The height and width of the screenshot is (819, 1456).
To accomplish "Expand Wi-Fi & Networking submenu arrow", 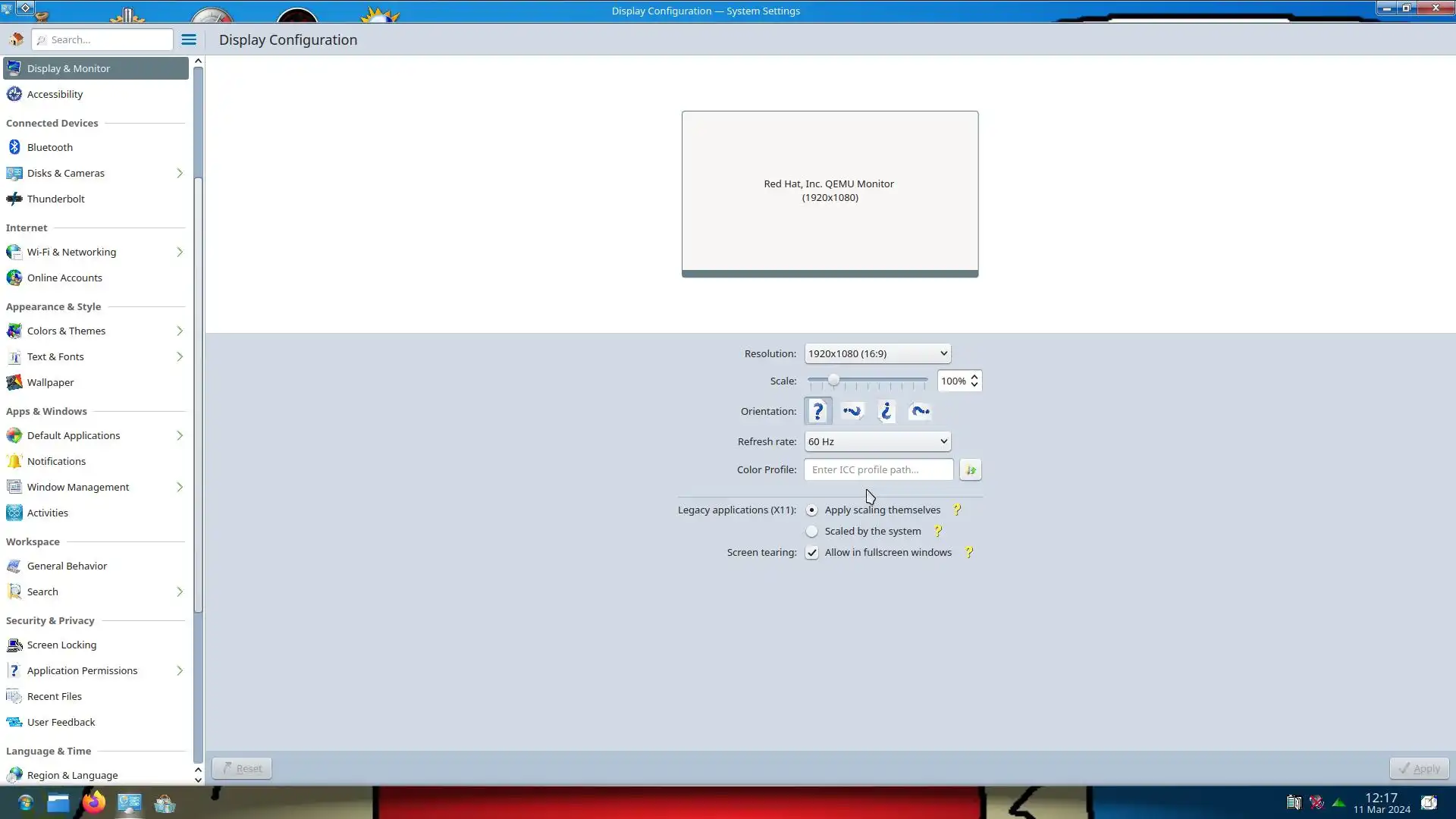I will pos(180,252).
